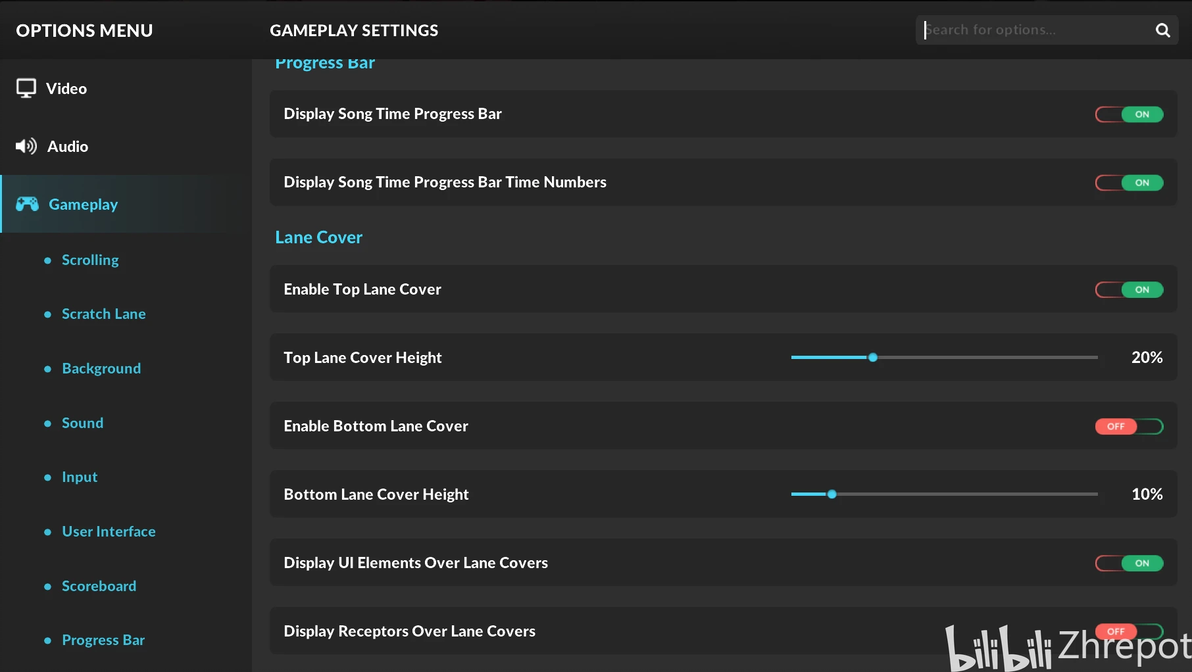Jump to the Scrolling subsection
The image size is (1192, 672).
tap(90, 260)
